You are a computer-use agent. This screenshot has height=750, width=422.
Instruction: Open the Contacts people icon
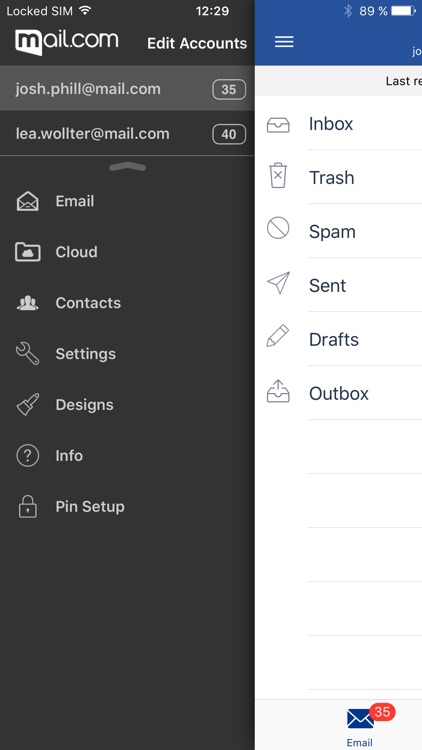pyautogui.click(x=28, y=303)
